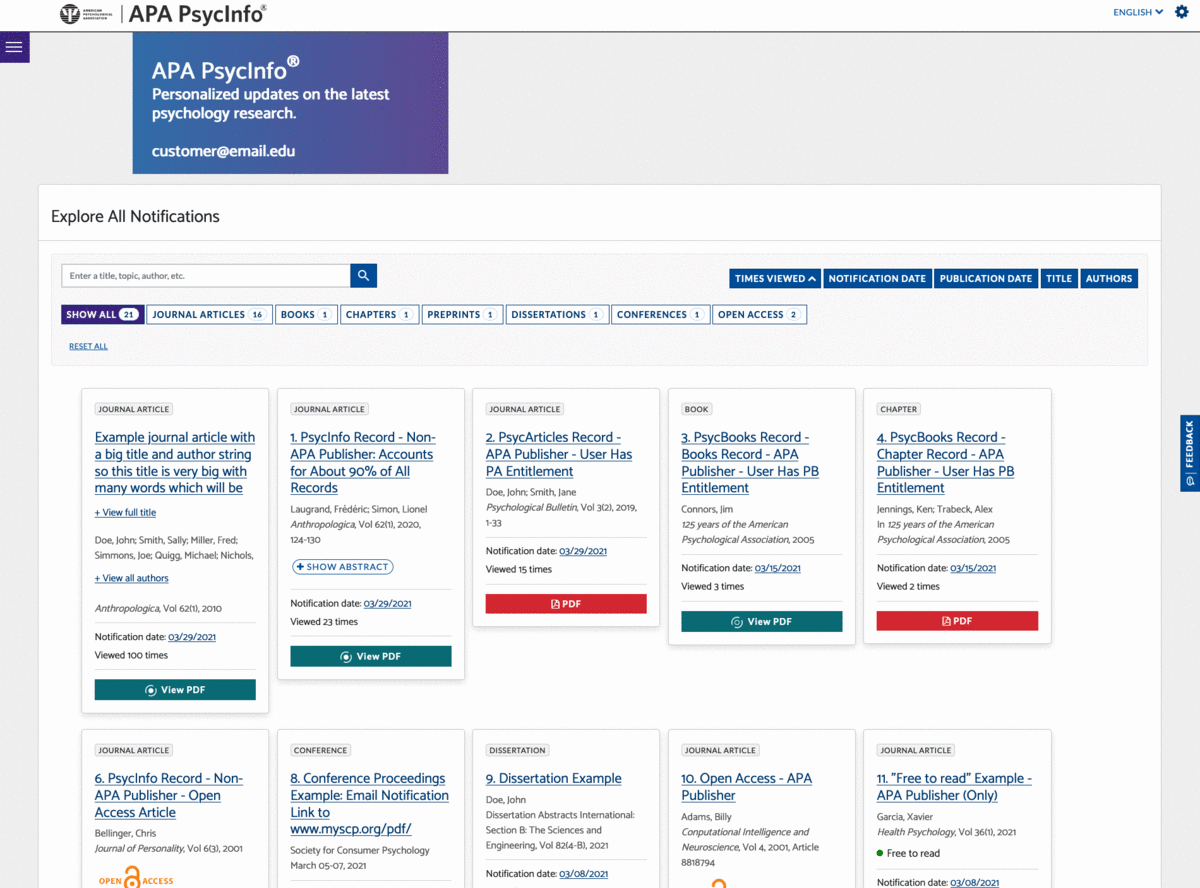Open '10. Open Access - APA Publisher' title
1200x888 pixels.
(747, 787)
